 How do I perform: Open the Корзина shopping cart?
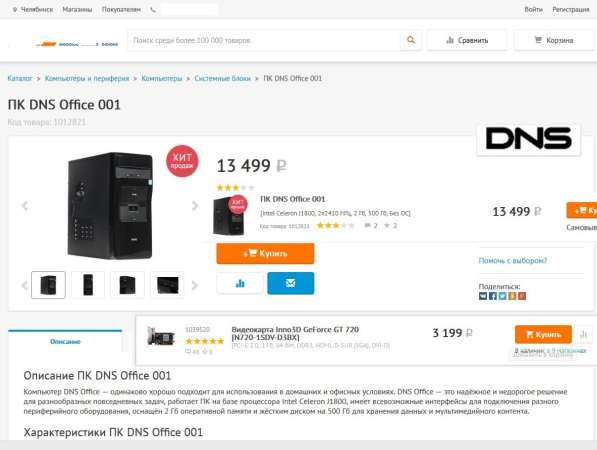[x=554, y=40]
